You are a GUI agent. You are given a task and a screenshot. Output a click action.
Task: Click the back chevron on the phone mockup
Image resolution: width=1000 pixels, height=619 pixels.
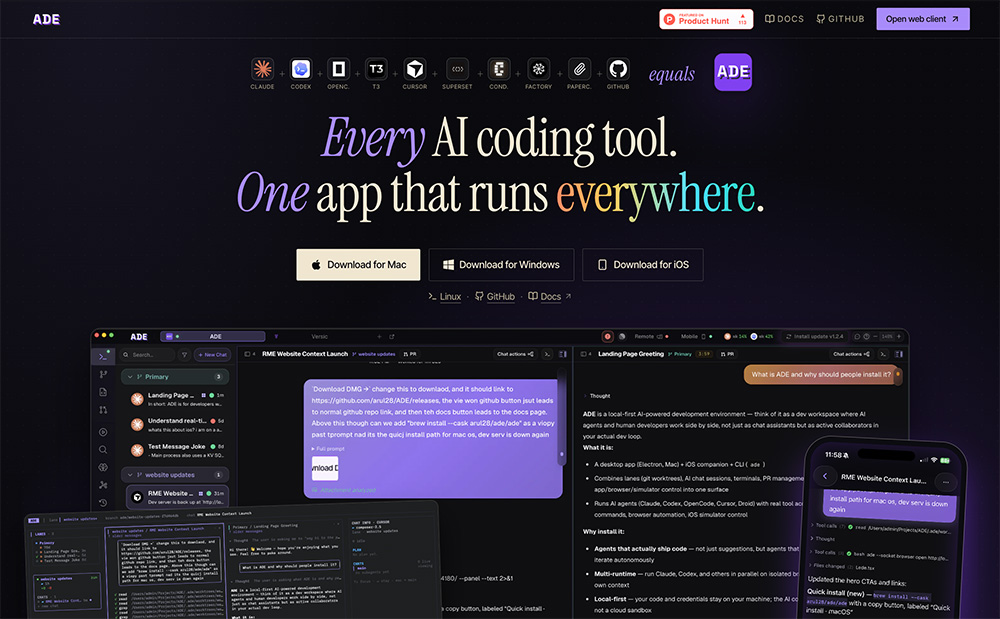pos(825,476)
